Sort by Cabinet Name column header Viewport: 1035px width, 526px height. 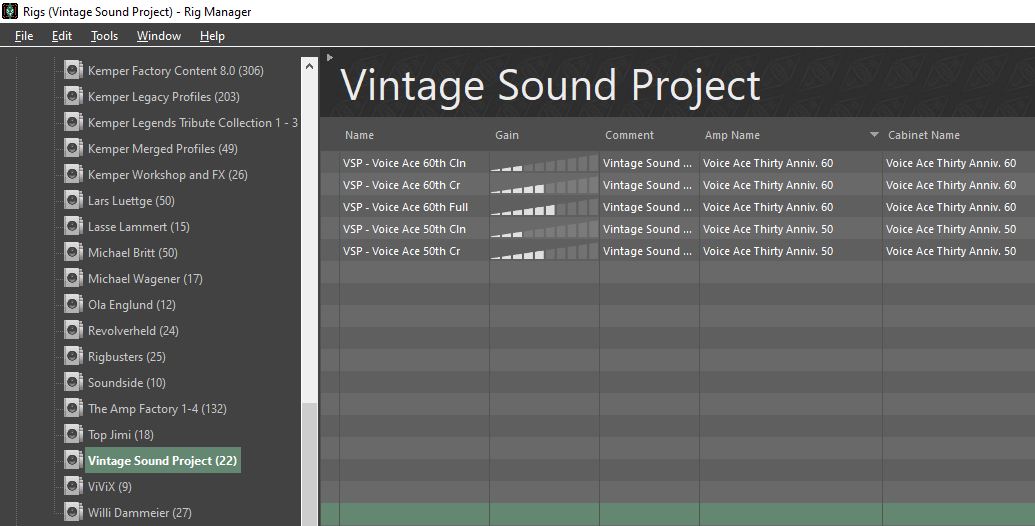[923, 135]
